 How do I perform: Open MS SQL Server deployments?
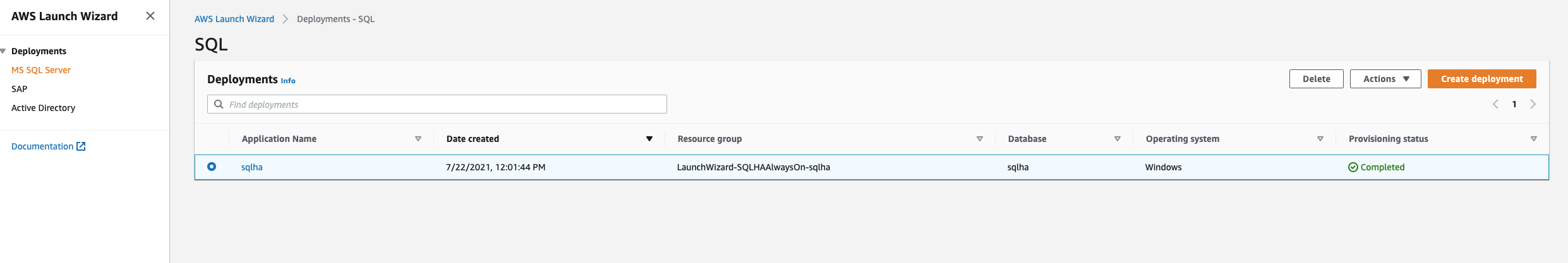coord(41,70)
